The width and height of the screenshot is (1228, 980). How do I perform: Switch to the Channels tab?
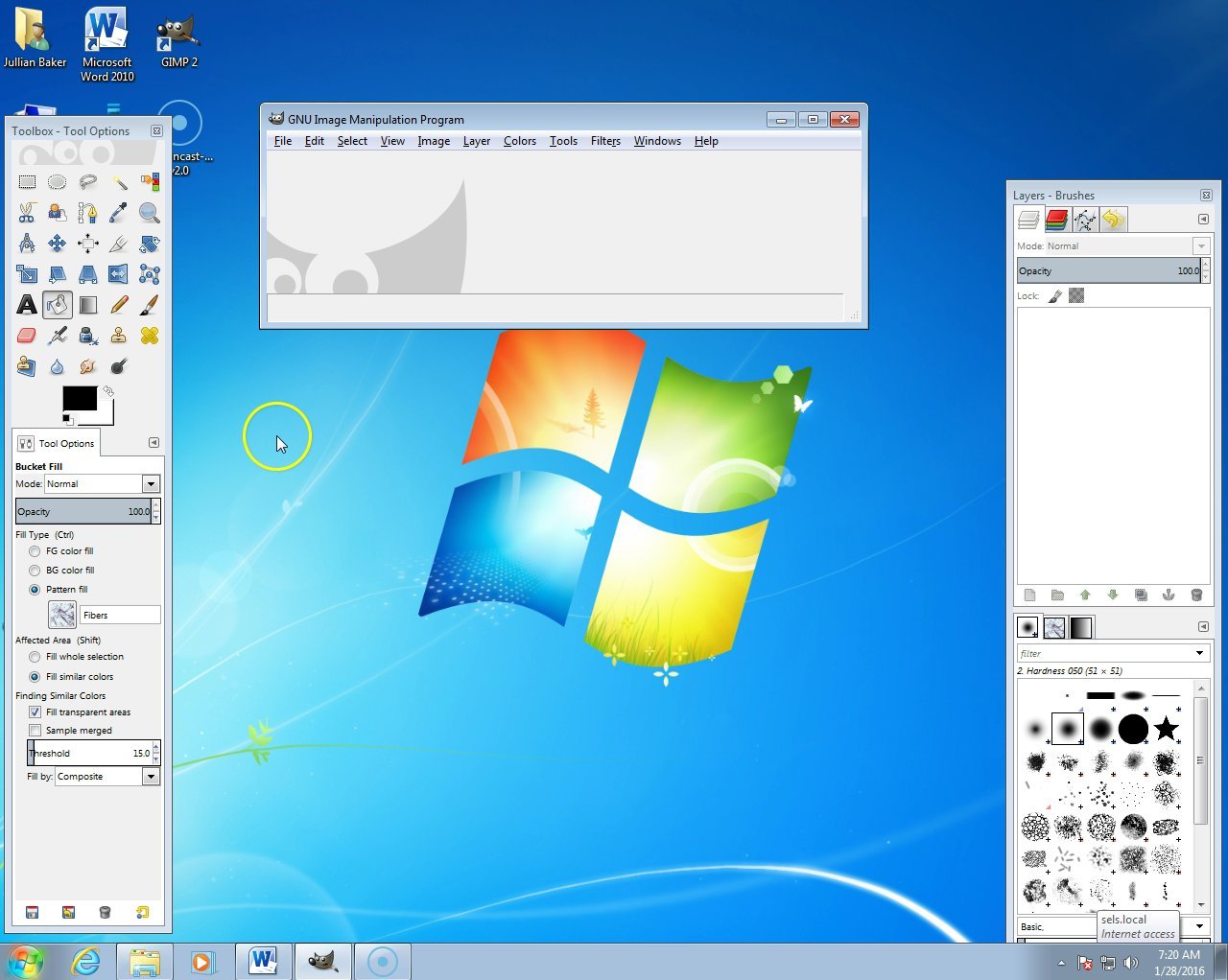[x=1056, y=220]
